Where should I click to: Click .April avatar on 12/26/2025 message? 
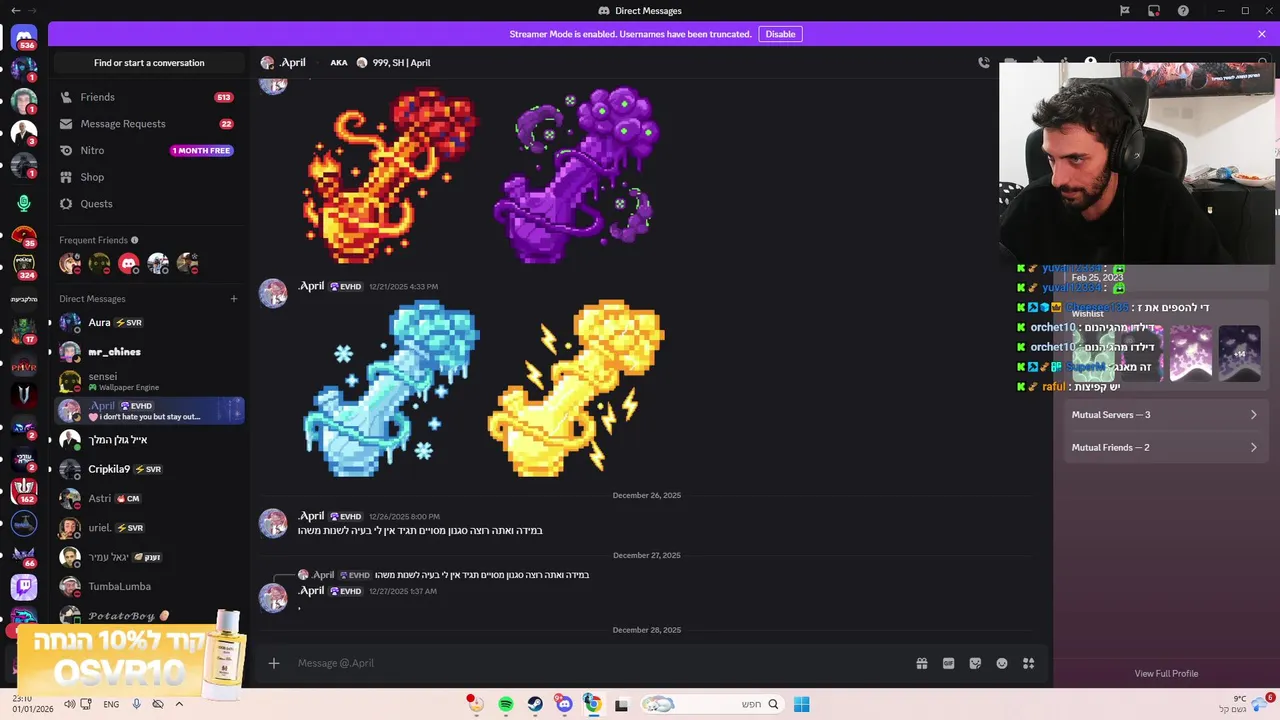click(273, 523)
